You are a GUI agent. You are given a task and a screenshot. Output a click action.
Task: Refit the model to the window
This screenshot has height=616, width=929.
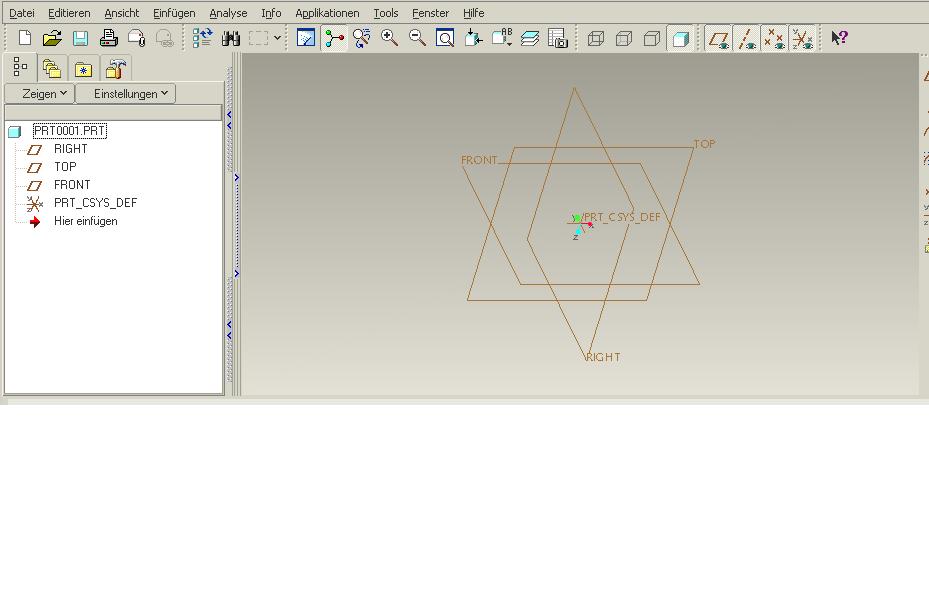pos(445,38)
